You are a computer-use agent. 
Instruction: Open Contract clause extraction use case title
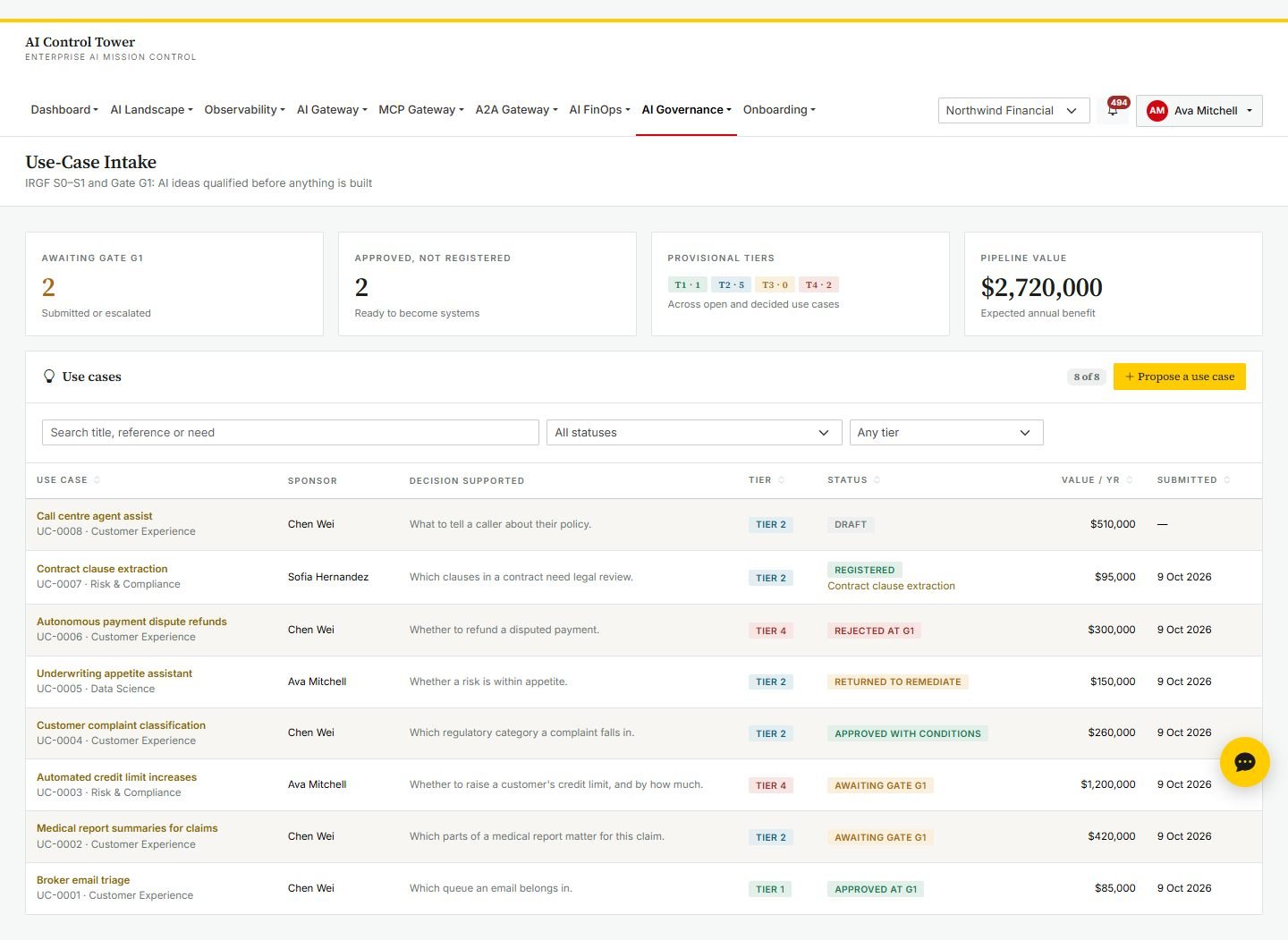pyautogui.click(x=102, y=569)
